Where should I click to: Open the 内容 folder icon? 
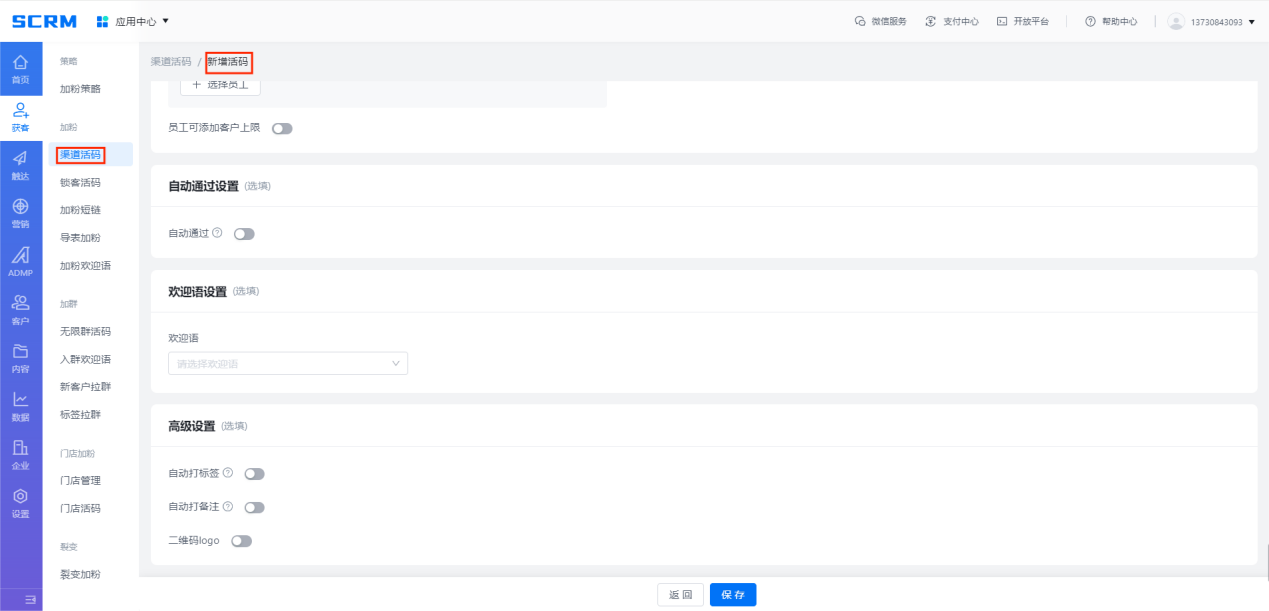click(20, 357)
